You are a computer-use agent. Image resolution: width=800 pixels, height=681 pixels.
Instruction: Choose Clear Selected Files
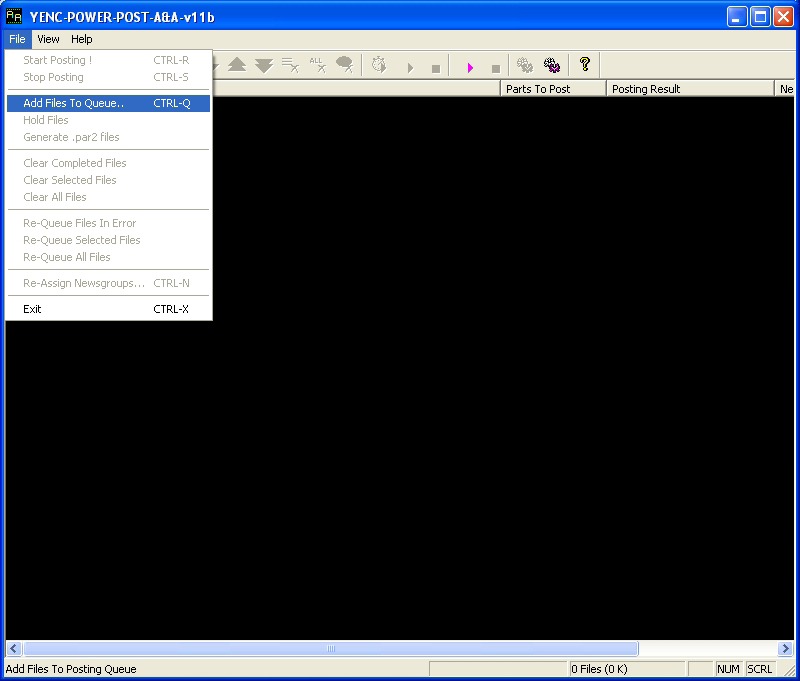(109, 180)
